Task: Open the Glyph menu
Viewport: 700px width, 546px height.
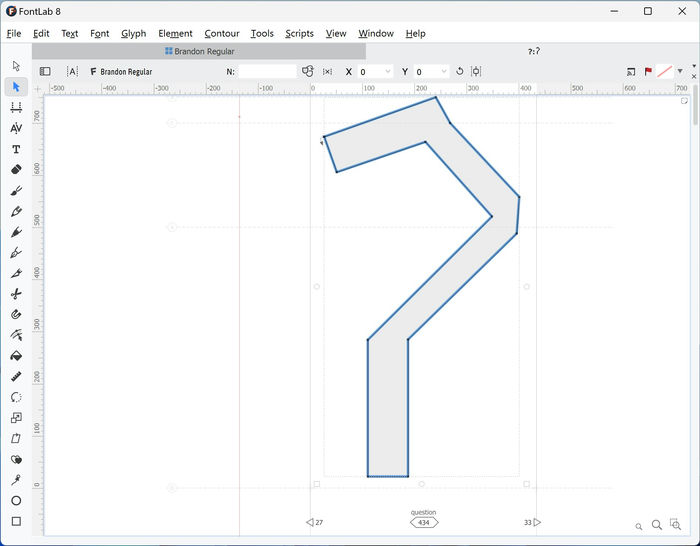Action: [x=133, y=33]
